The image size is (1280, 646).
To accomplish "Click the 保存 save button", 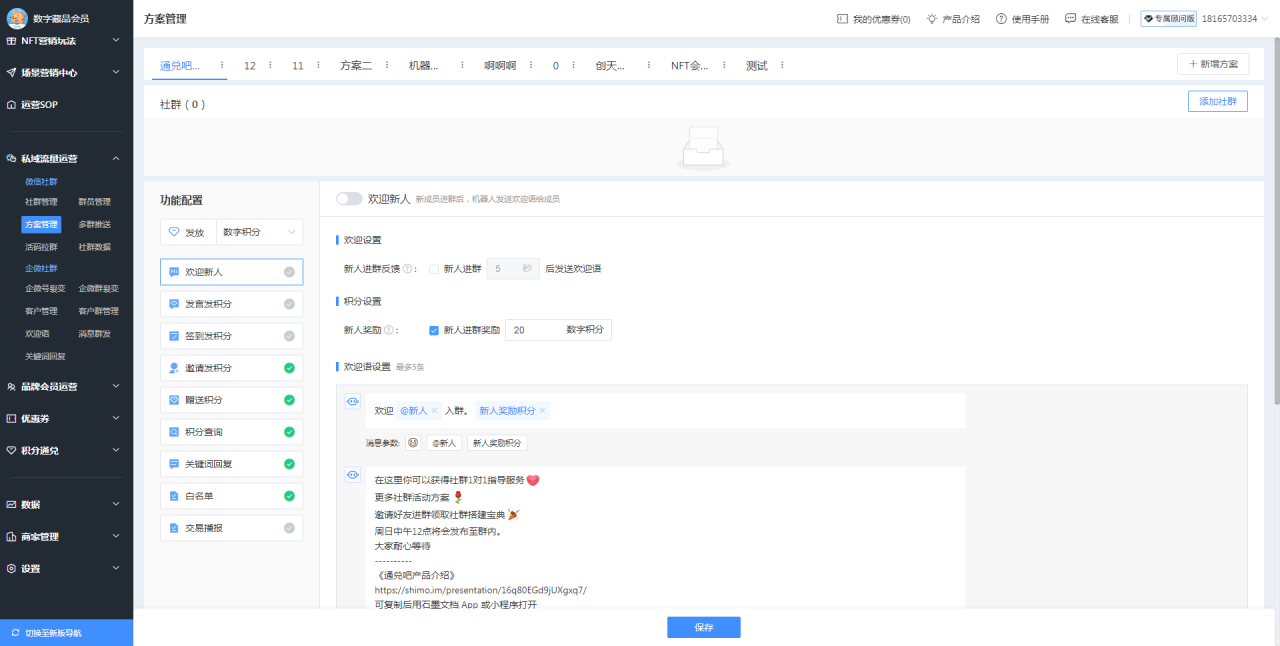I will coord(703,627).
